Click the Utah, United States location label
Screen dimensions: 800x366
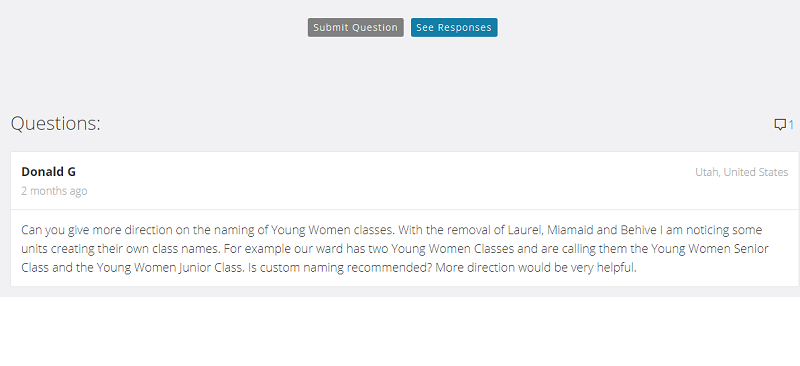[741, 173]
